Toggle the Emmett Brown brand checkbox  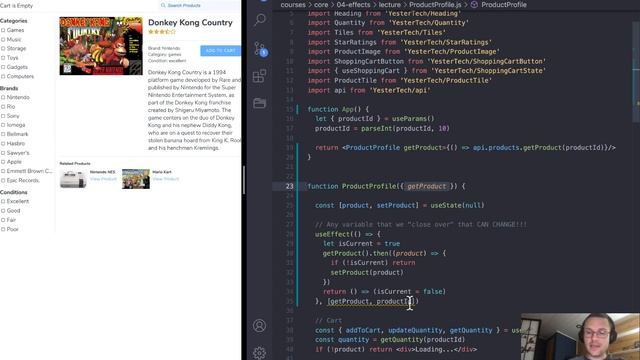click(3, 171)
